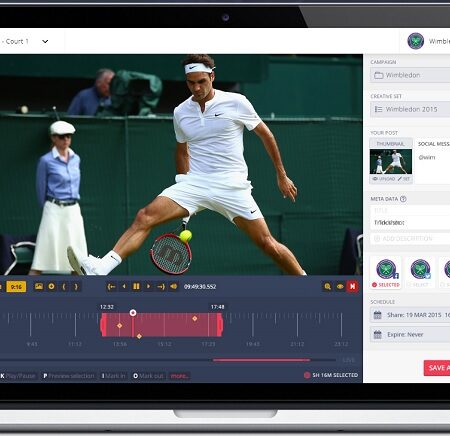Click the Meta Data help icon

point(403,199)
